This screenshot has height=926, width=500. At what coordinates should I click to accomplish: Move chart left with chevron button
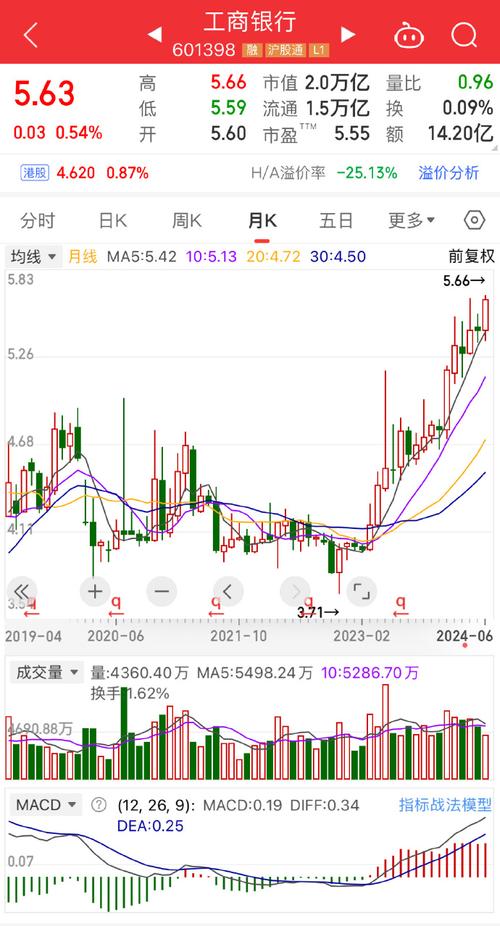(x=228, y=591)
